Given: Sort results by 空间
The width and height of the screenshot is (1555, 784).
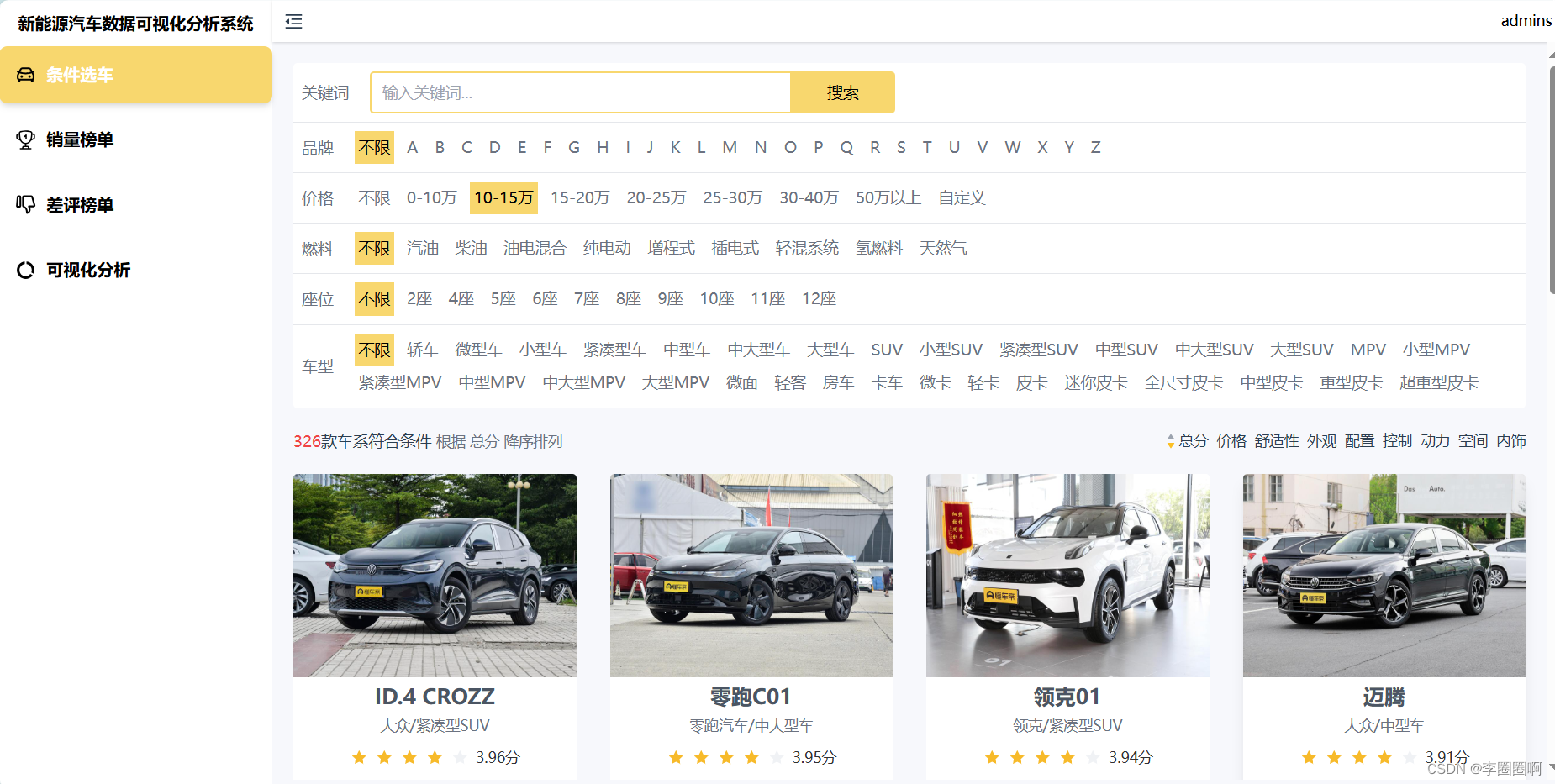Looking at the screenshot, I should [1473, 441].
